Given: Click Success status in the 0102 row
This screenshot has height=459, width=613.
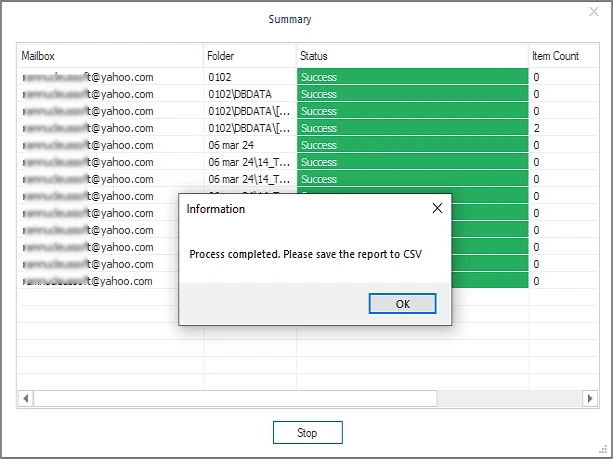Looking at the screenshot, I should [412, 76].
